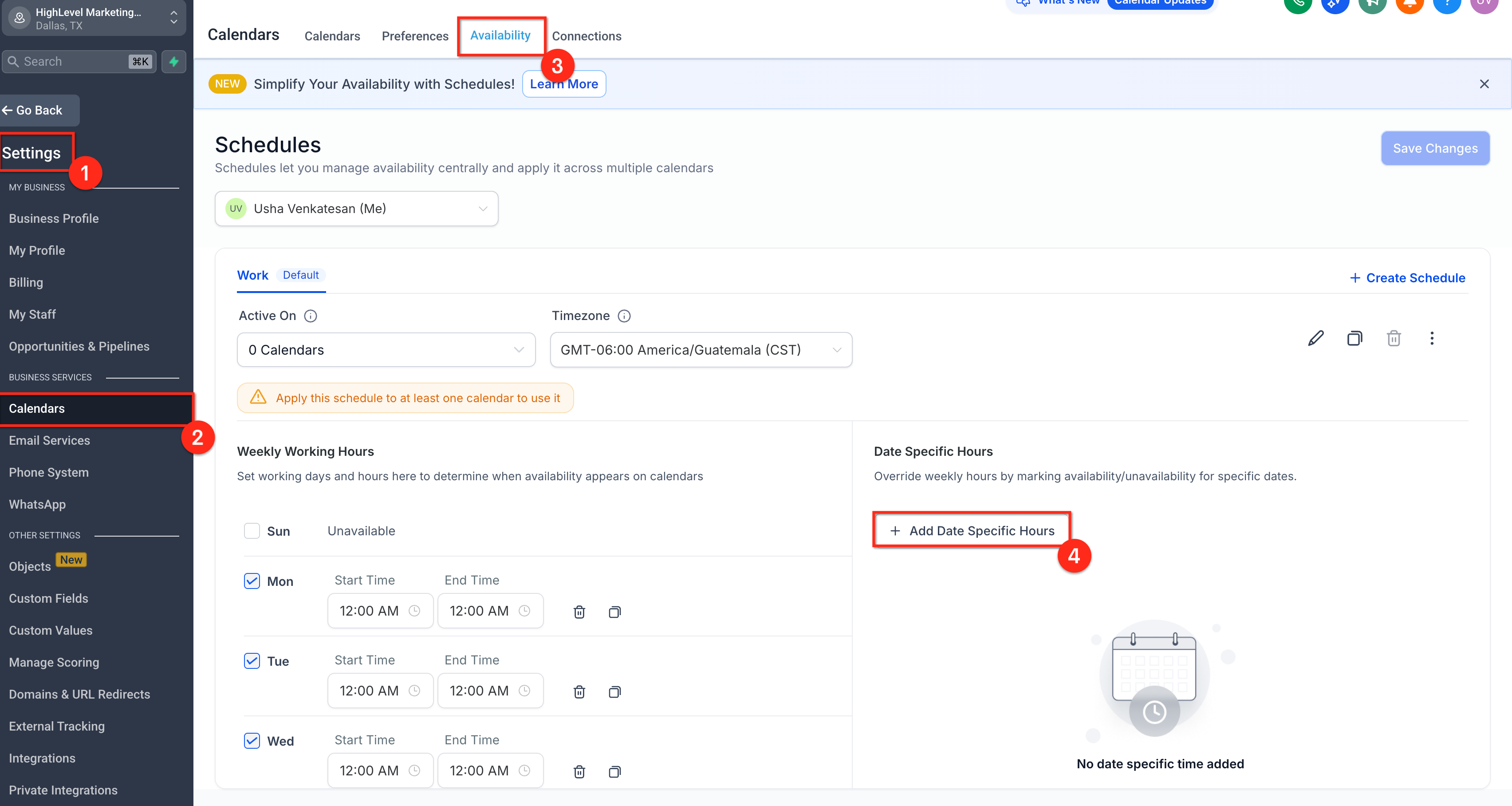1512x806 pixels.
Task: Open the Timezone GMT-06:00 dropdown
Action: pyautogui.click(x=701, y=350)
